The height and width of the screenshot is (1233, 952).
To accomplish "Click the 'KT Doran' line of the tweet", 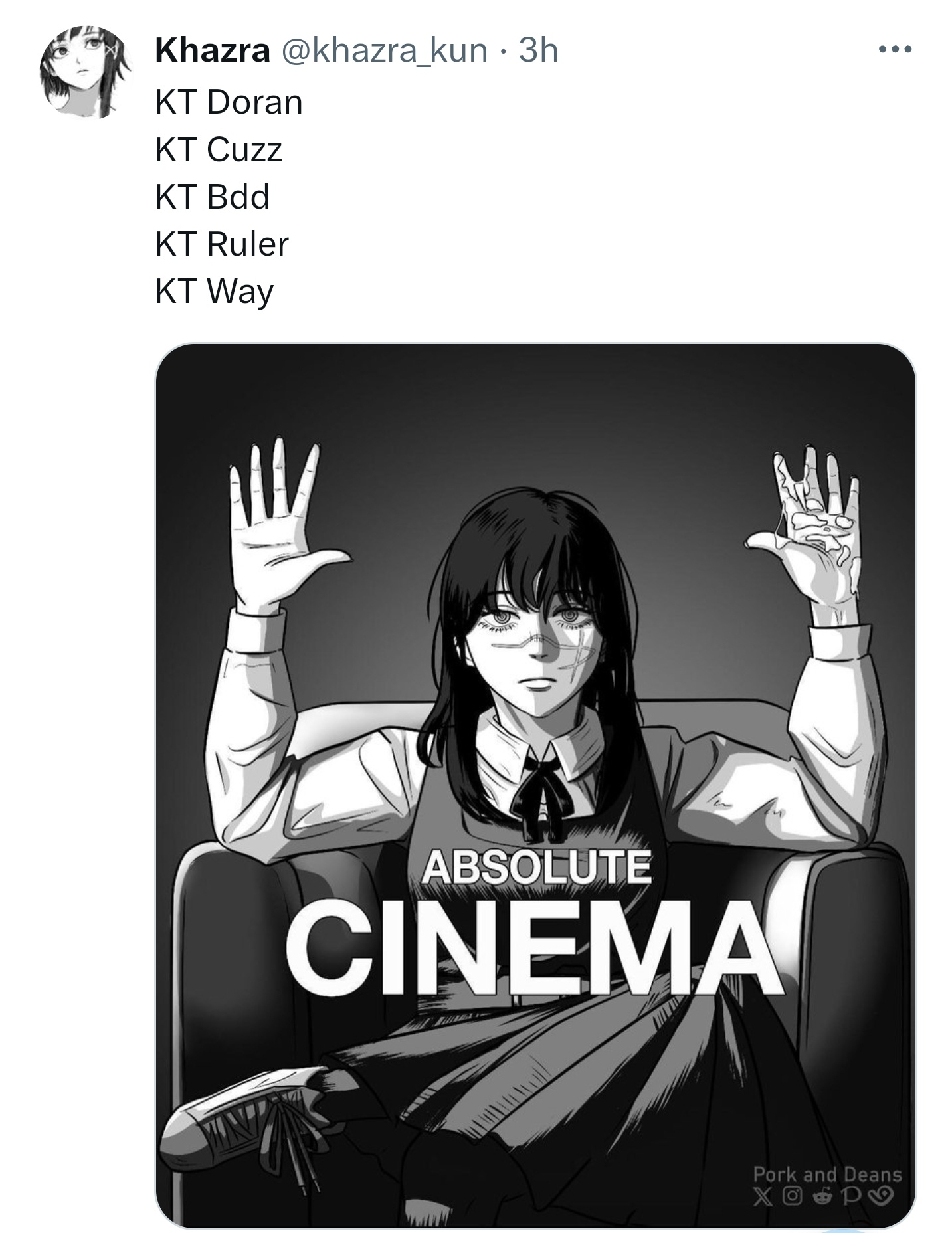I will coord(229,102).
